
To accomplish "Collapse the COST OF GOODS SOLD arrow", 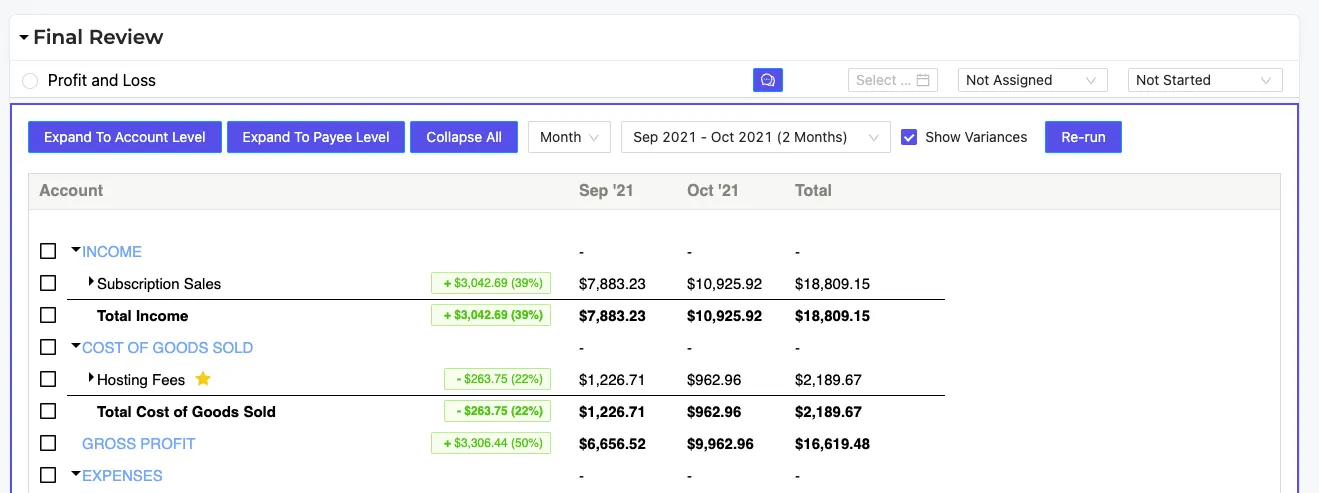I will (x=76, y=346).
